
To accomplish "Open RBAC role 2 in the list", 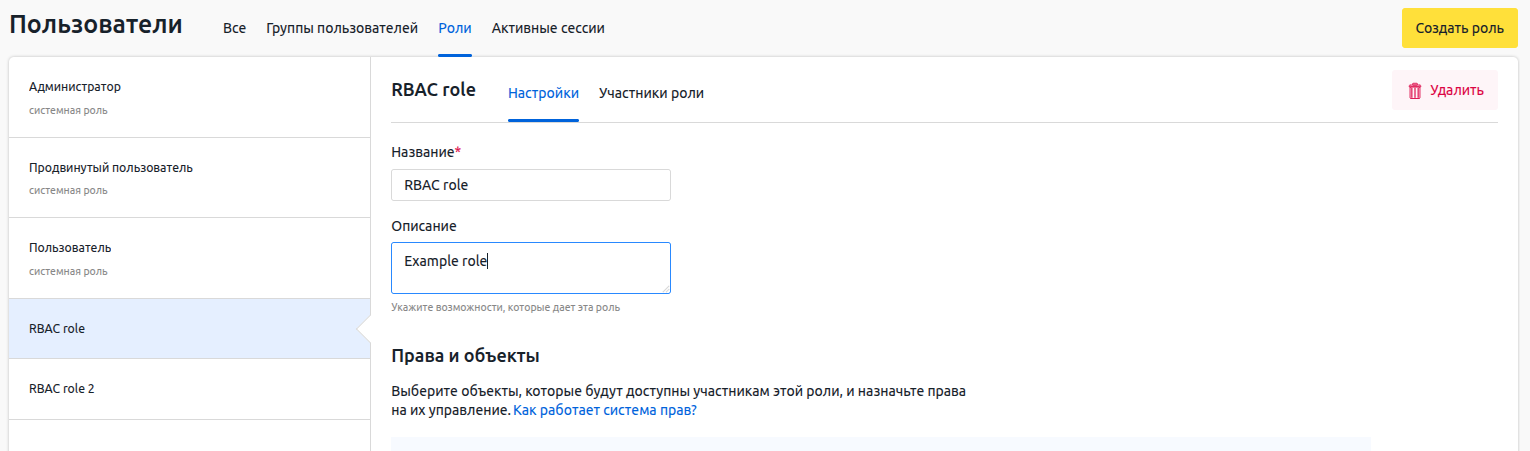I will [x=62, y=388].
